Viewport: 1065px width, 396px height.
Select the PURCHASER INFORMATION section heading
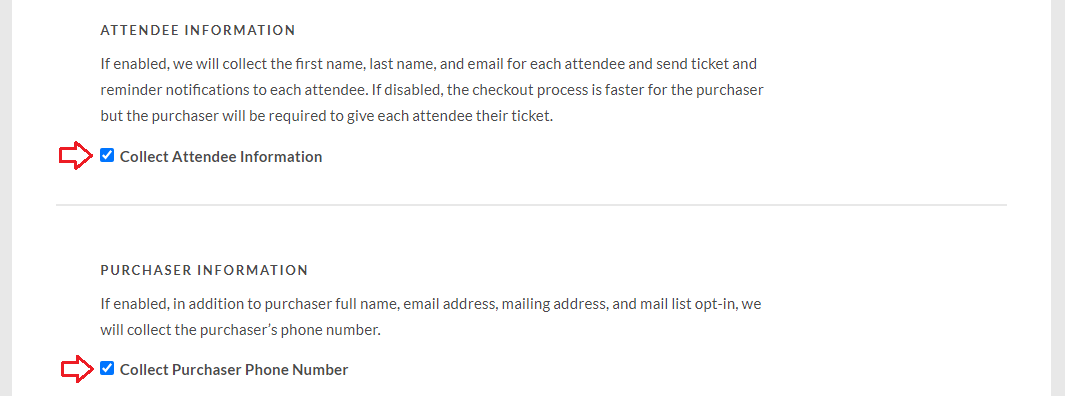(x=204, y=270)
